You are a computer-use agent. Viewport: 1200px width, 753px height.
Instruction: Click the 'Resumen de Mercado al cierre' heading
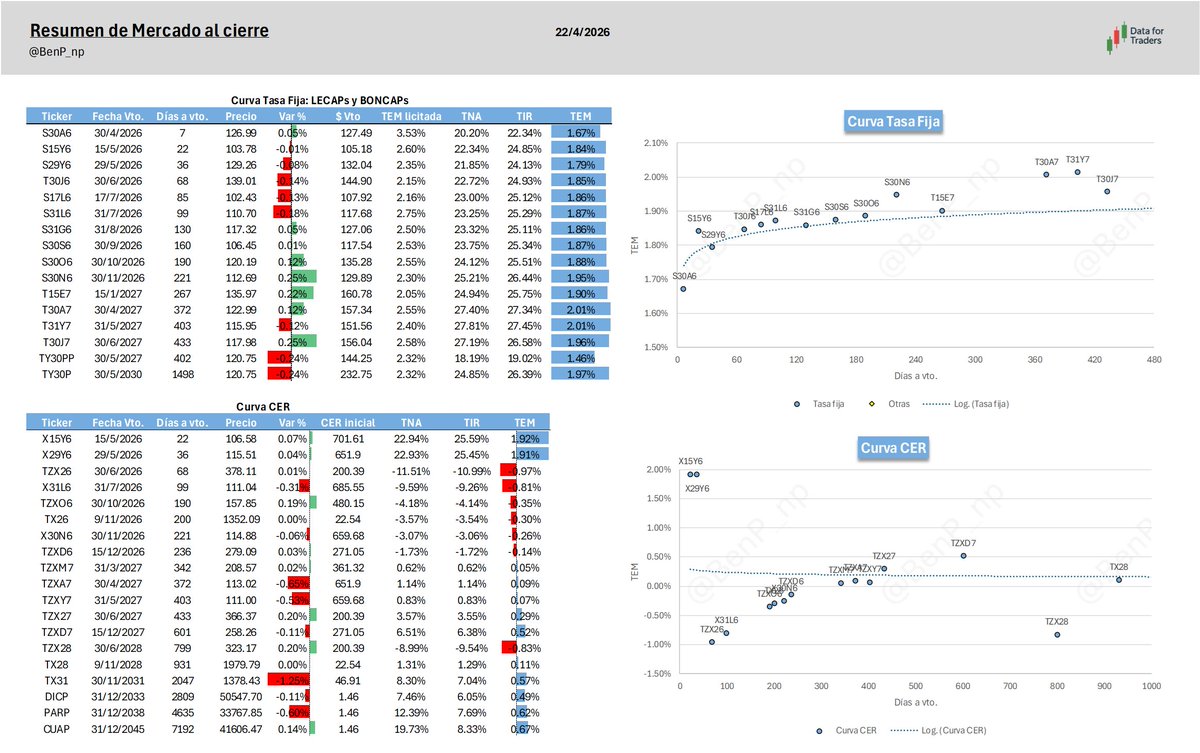(149, 32)
